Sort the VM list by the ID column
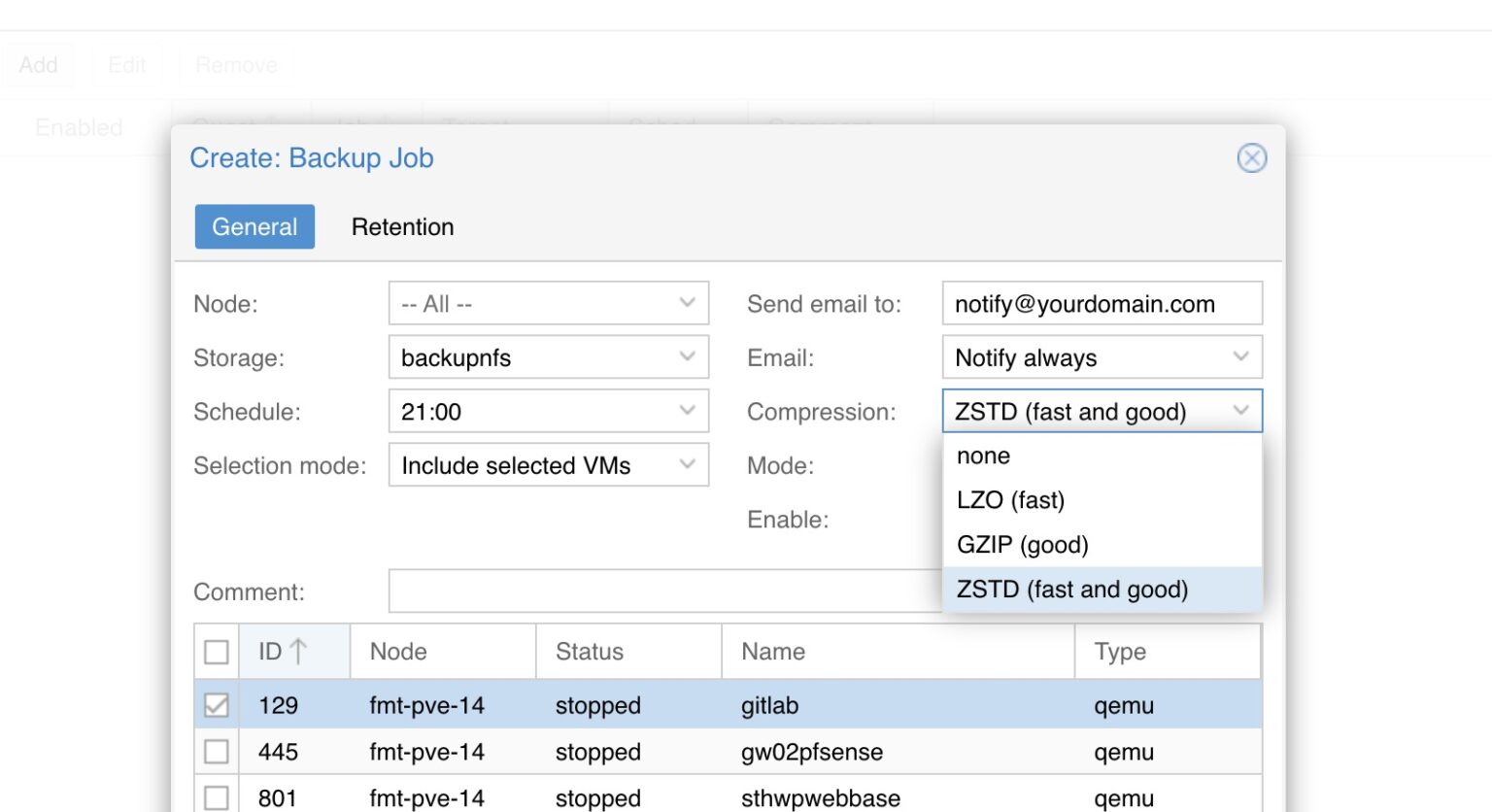The image size is (1492, 812). click(279, 651)
